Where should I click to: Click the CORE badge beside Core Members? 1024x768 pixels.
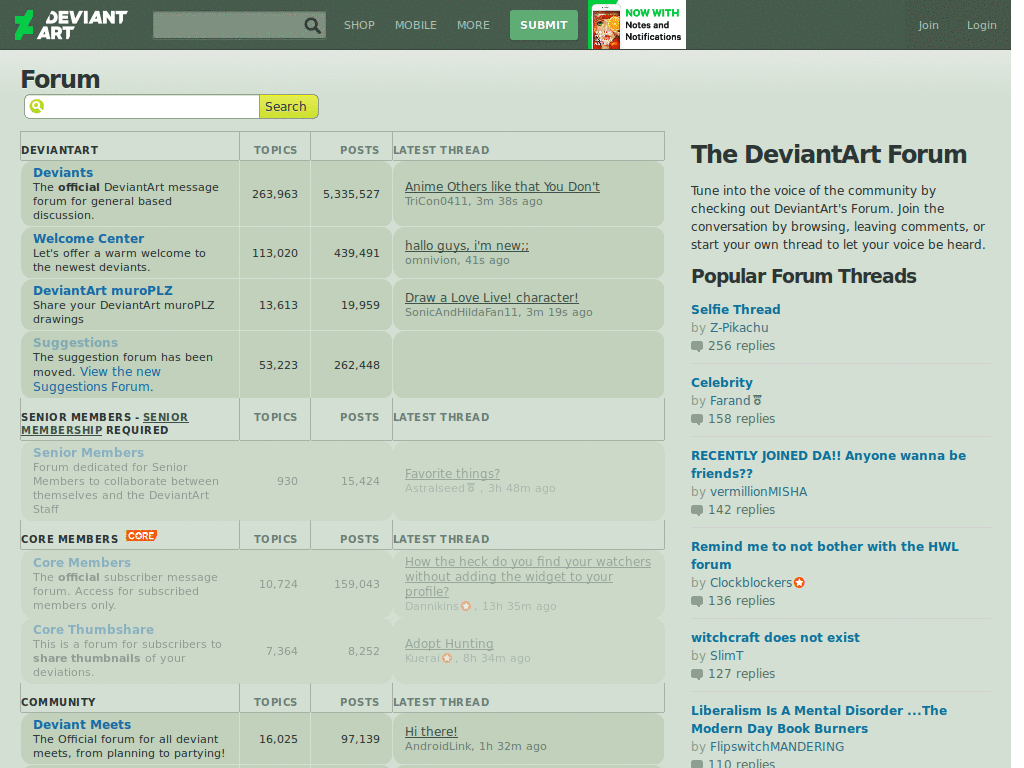(x=141, y=536)
